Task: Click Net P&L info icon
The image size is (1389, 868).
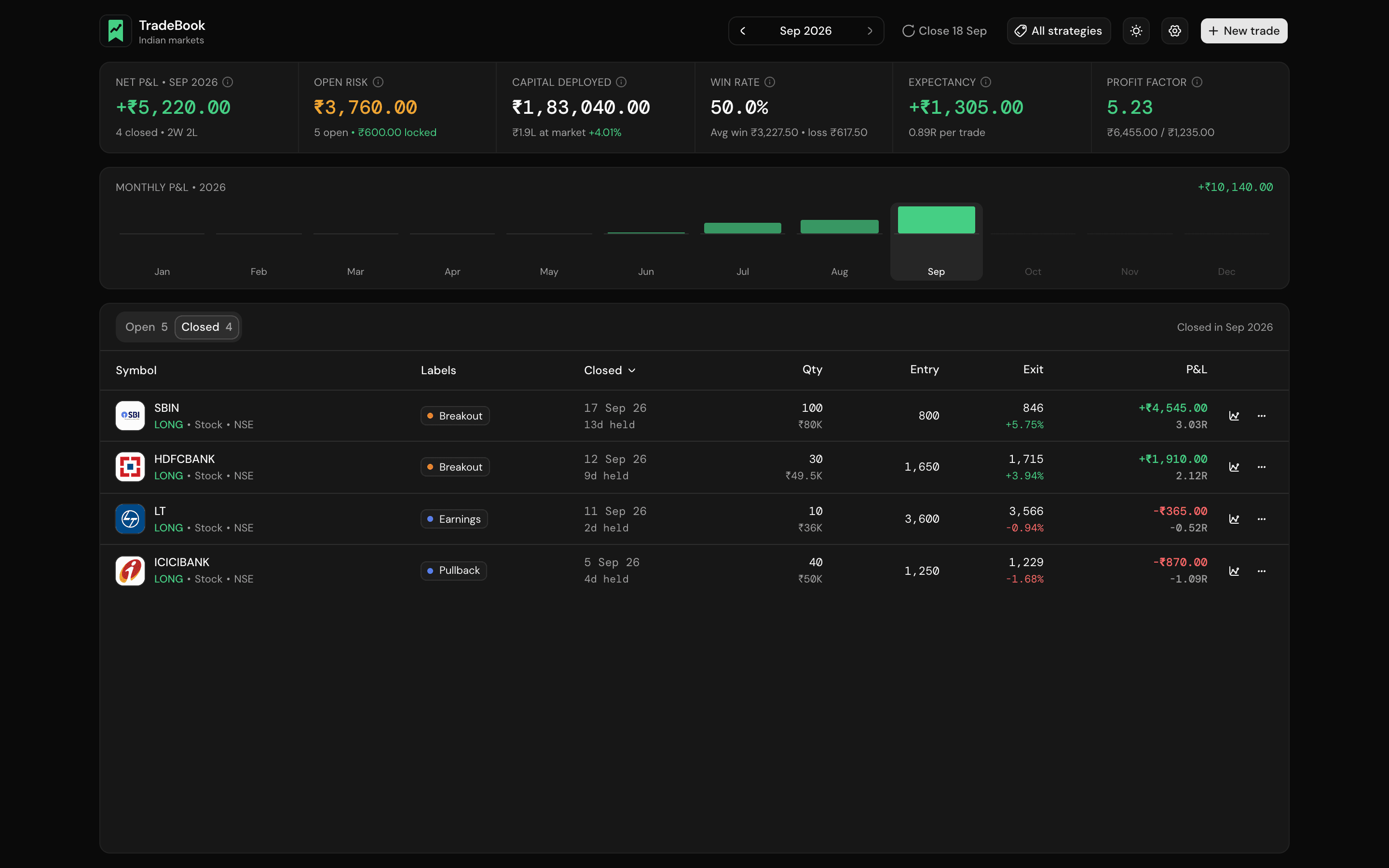Action: point(228,82)
